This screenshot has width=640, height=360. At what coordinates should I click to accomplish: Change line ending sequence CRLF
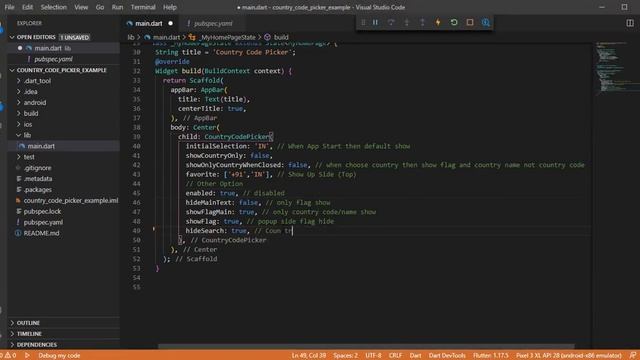(395, 356)
